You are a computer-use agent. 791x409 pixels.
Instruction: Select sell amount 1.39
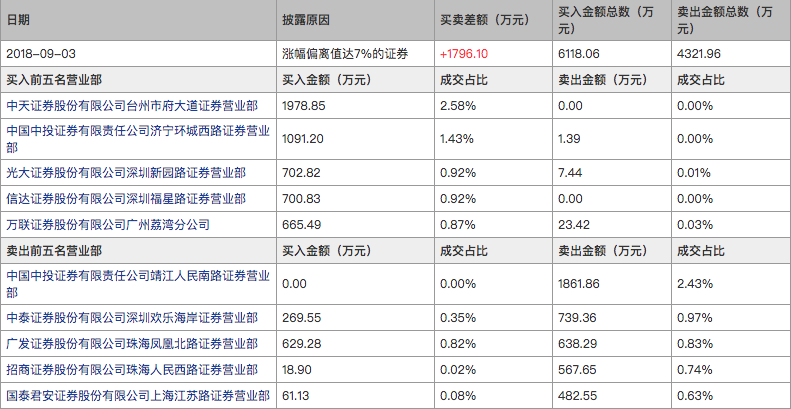[570, 139]
